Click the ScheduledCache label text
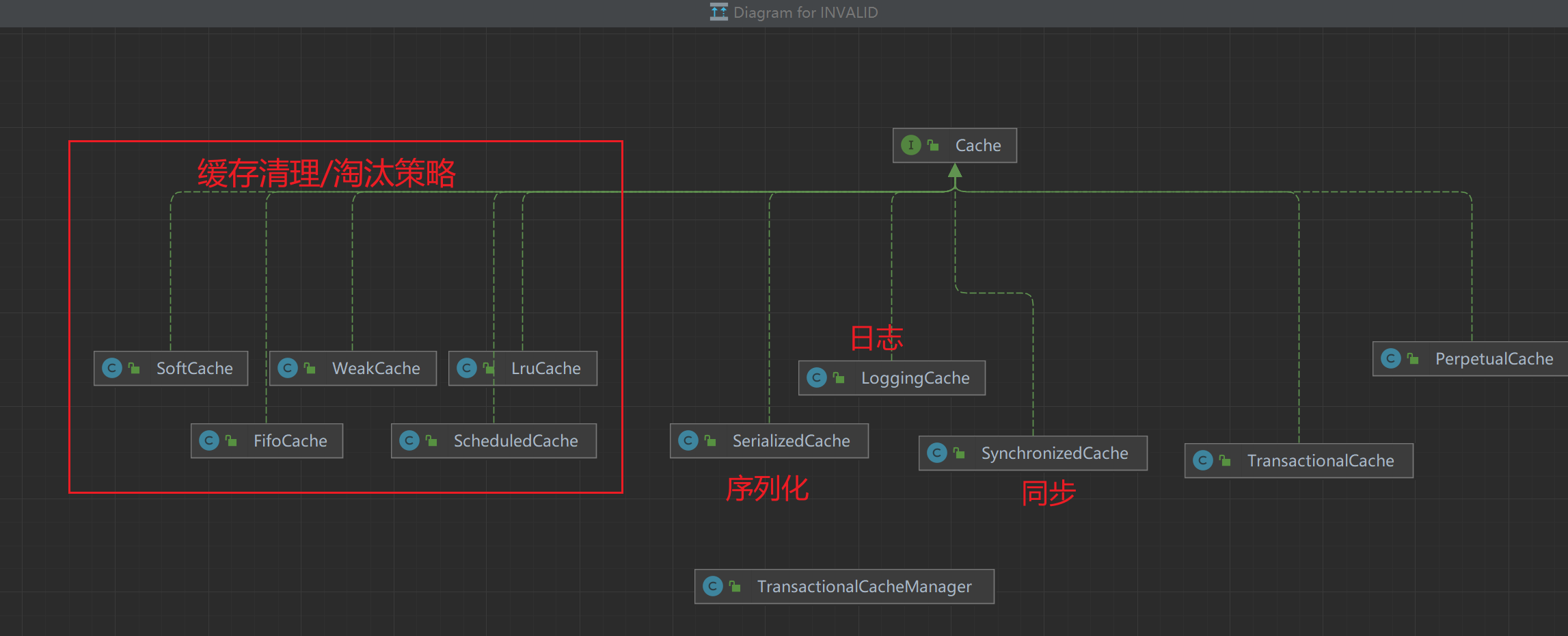The height and width of the screenshot is (636, 1568). tap(516, 440)
